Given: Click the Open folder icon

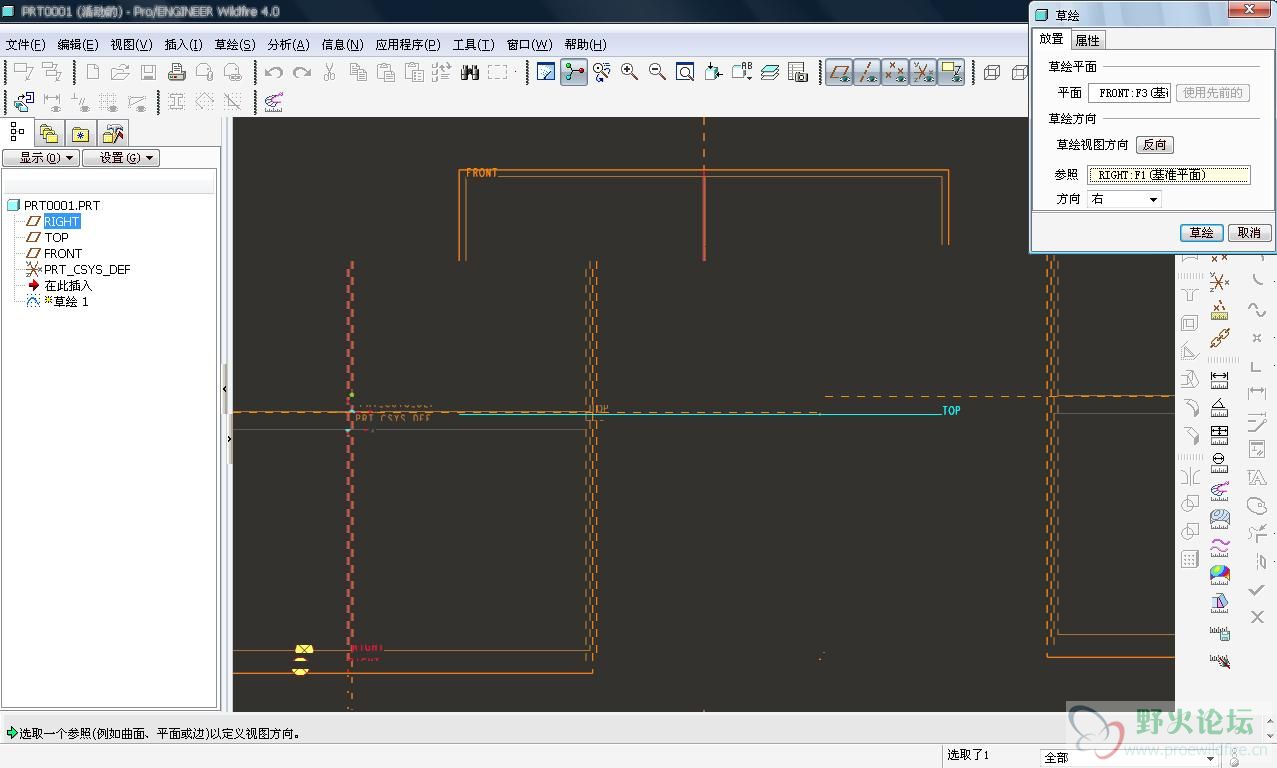Looking at the screenshot, I should [120, 72].
